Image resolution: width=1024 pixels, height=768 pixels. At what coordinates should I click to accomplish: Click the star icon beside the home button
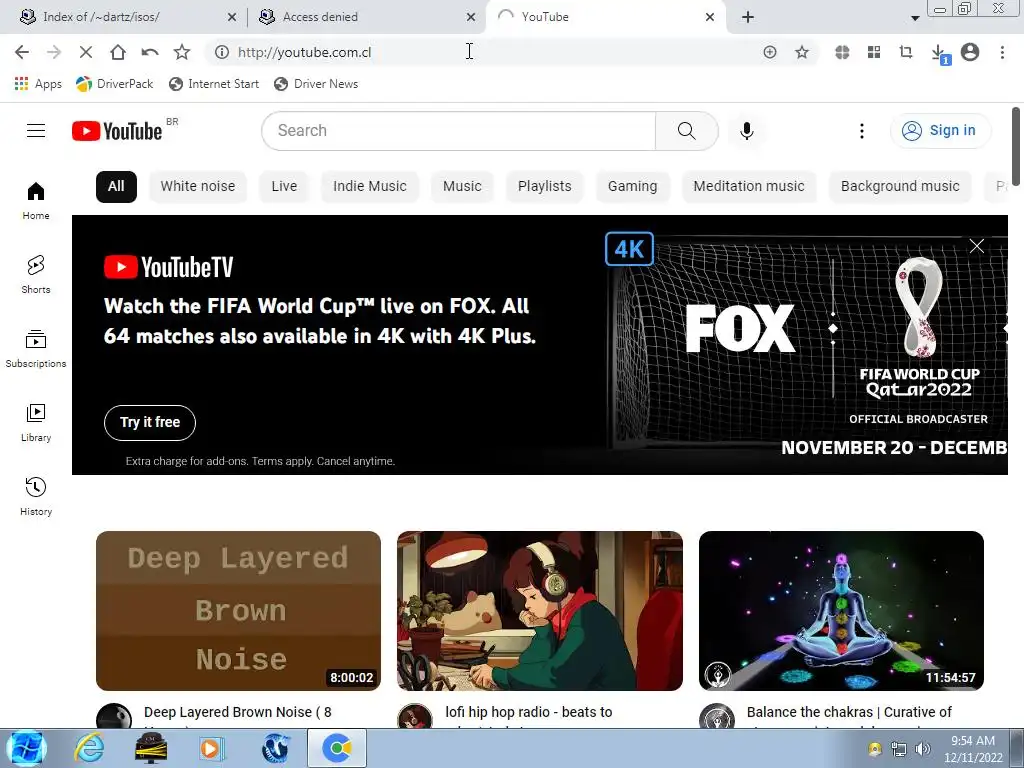tap(182, 52)
